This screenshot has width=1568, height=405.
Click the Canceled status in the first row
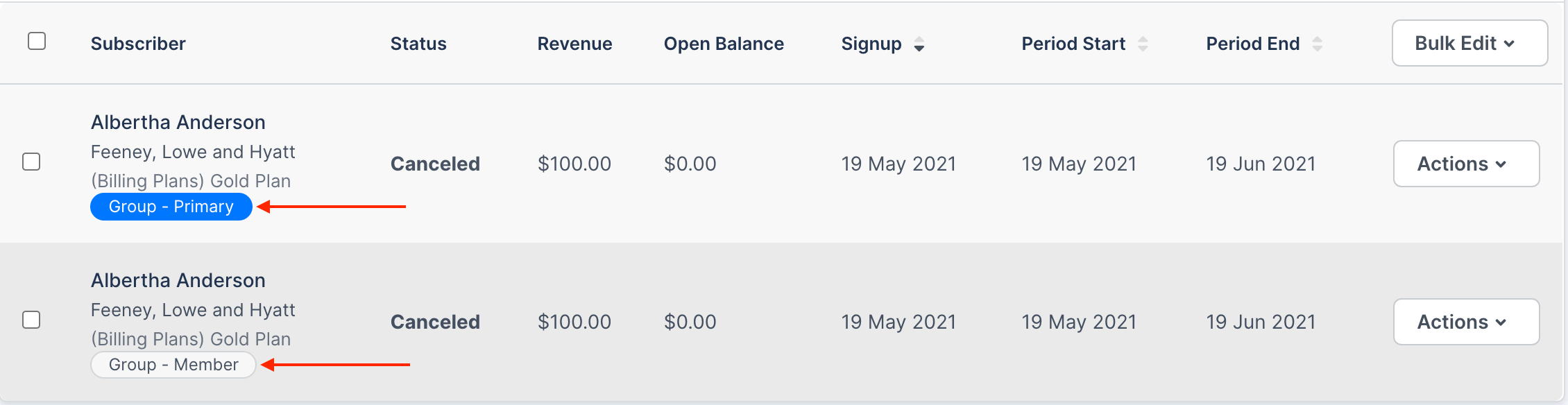435,164
